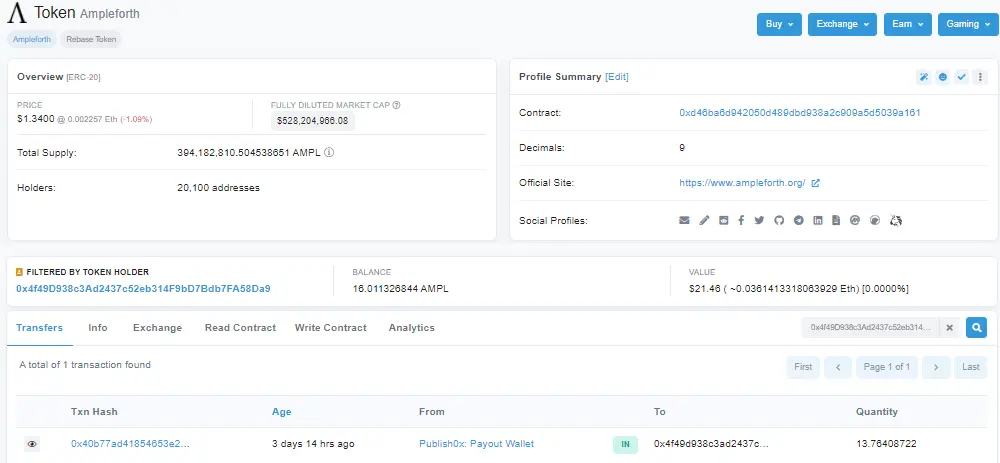Click the checkmark icon in Profile Summary
The height and width of the screenshot is (463, 1000).
(x=962, y=77)
